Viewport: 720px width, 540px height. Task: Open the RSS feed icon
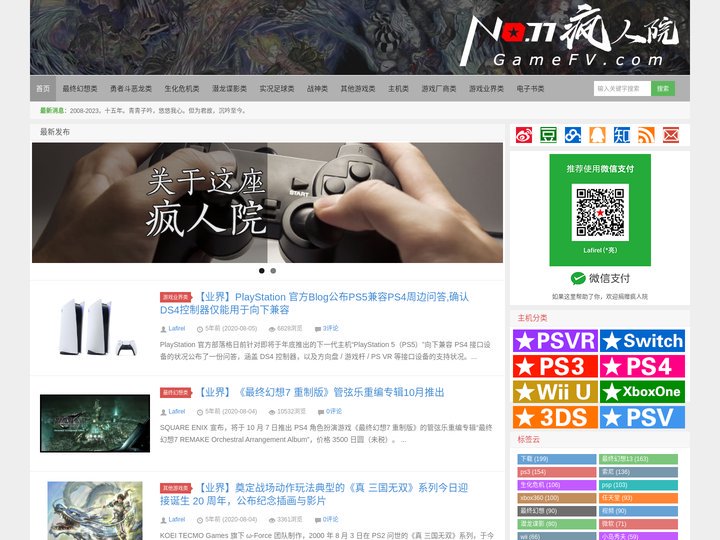pyautogui.click(x=646, y=135)
